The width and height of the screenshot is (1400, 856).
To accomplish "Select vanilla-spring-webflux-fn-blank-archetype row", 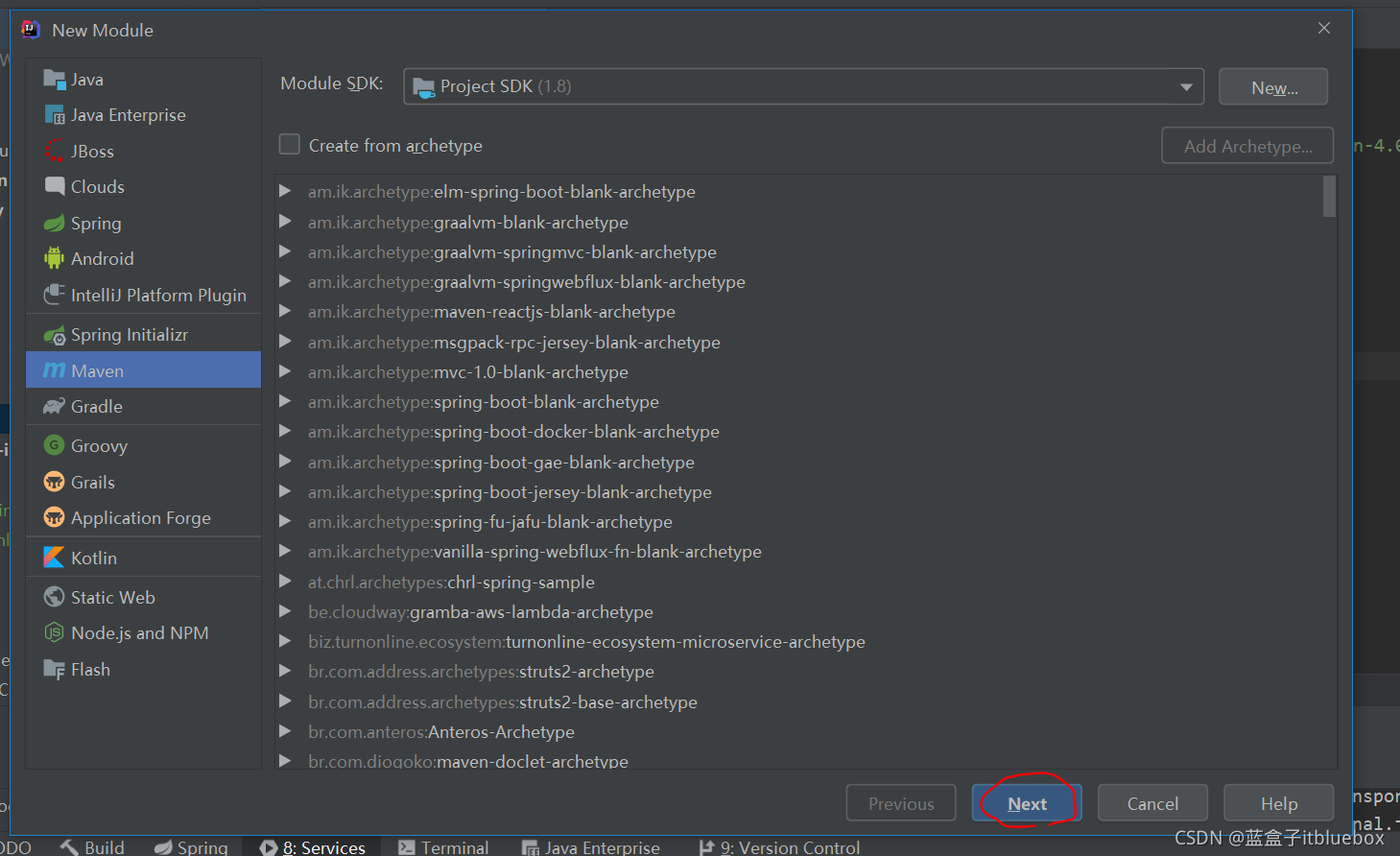I will [799, 551].
